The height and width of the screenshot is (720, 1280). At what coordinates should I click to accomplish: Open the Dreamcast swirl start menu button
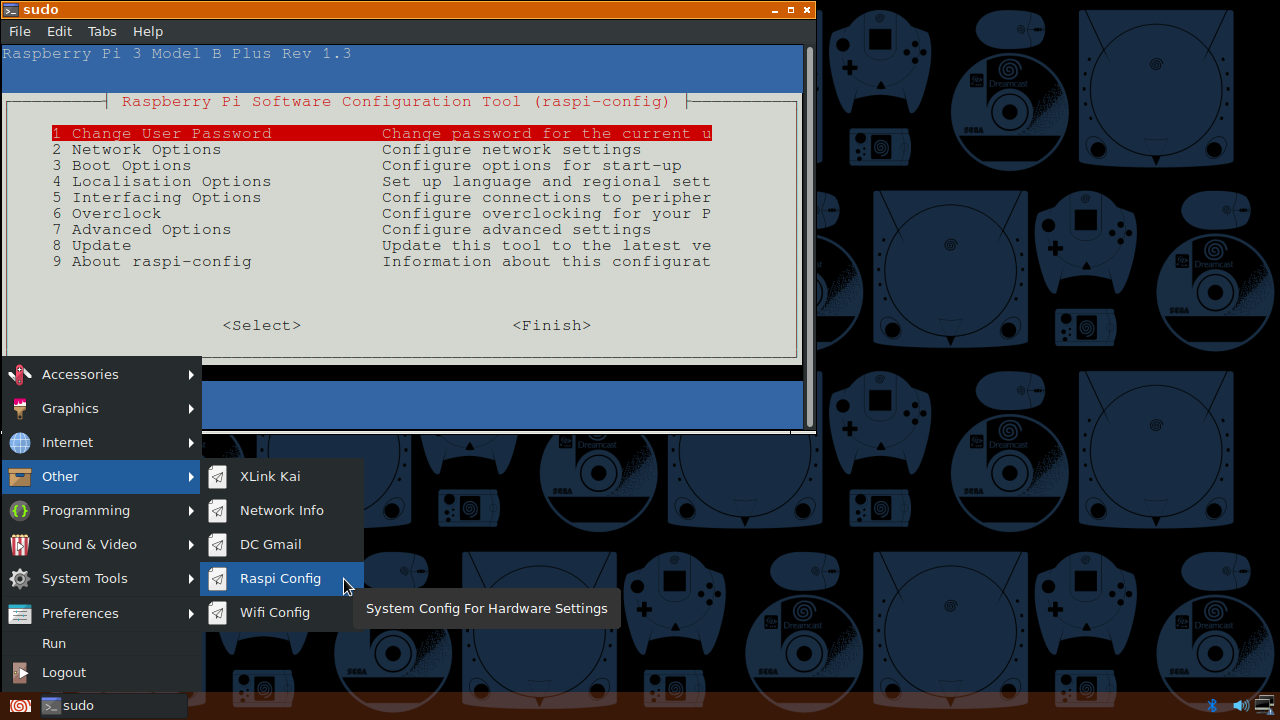click(x=20, y=706)
